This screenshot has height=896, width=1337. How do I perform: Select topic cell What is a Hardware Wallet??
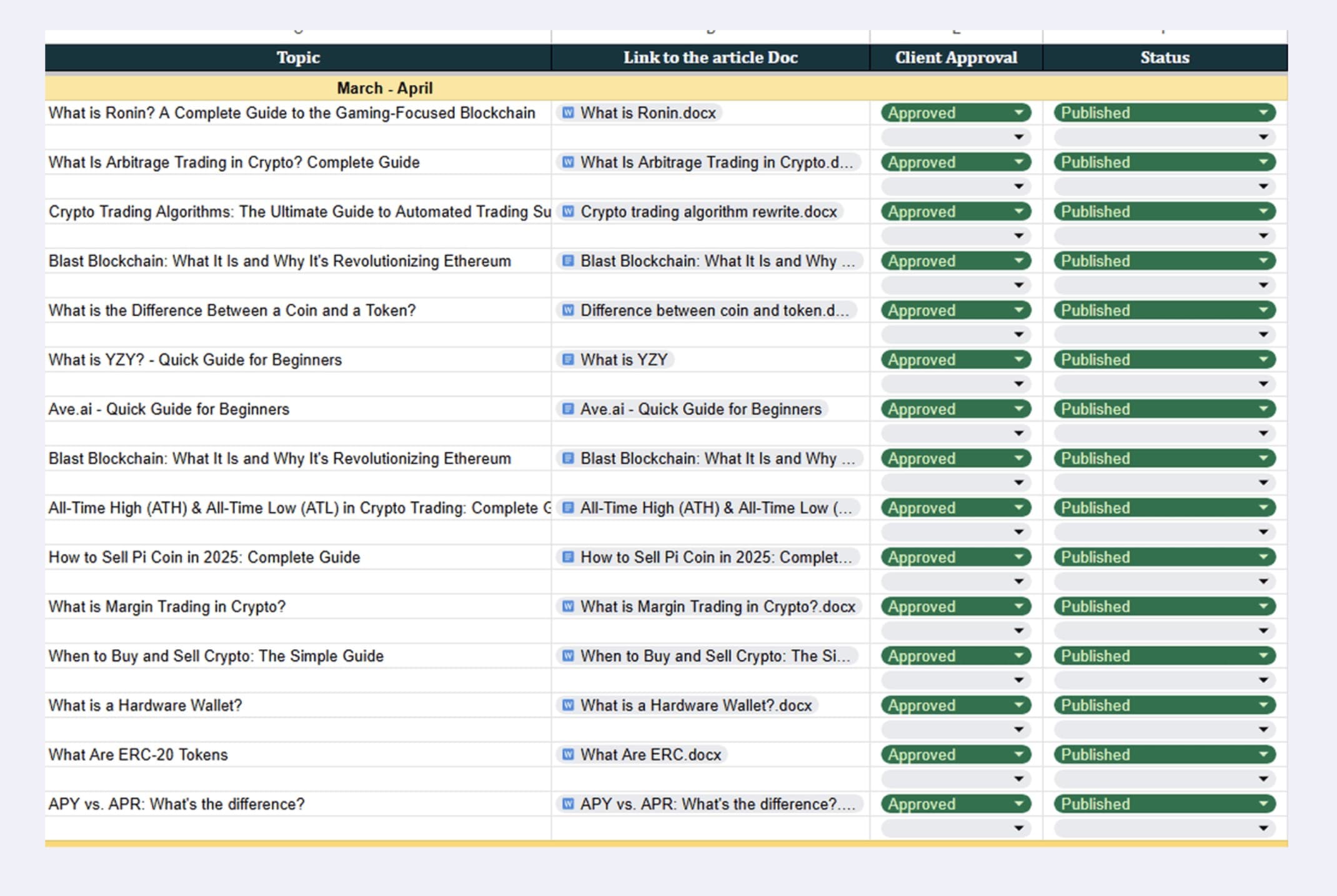point(298,705)
